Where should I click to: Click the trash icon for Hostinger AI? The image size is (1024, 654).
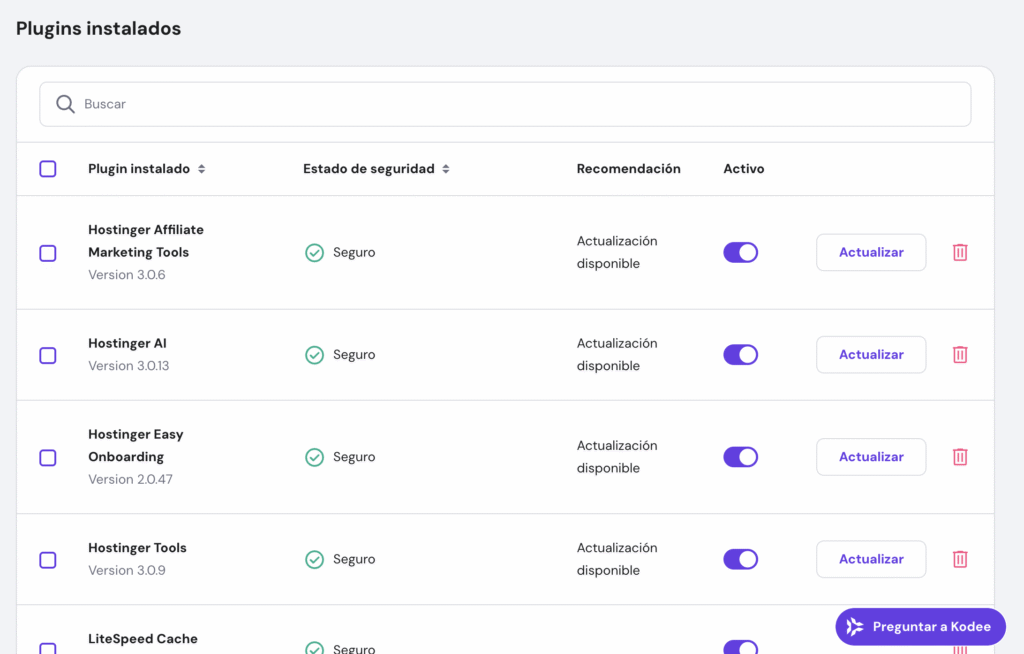(x=959, y=354)
